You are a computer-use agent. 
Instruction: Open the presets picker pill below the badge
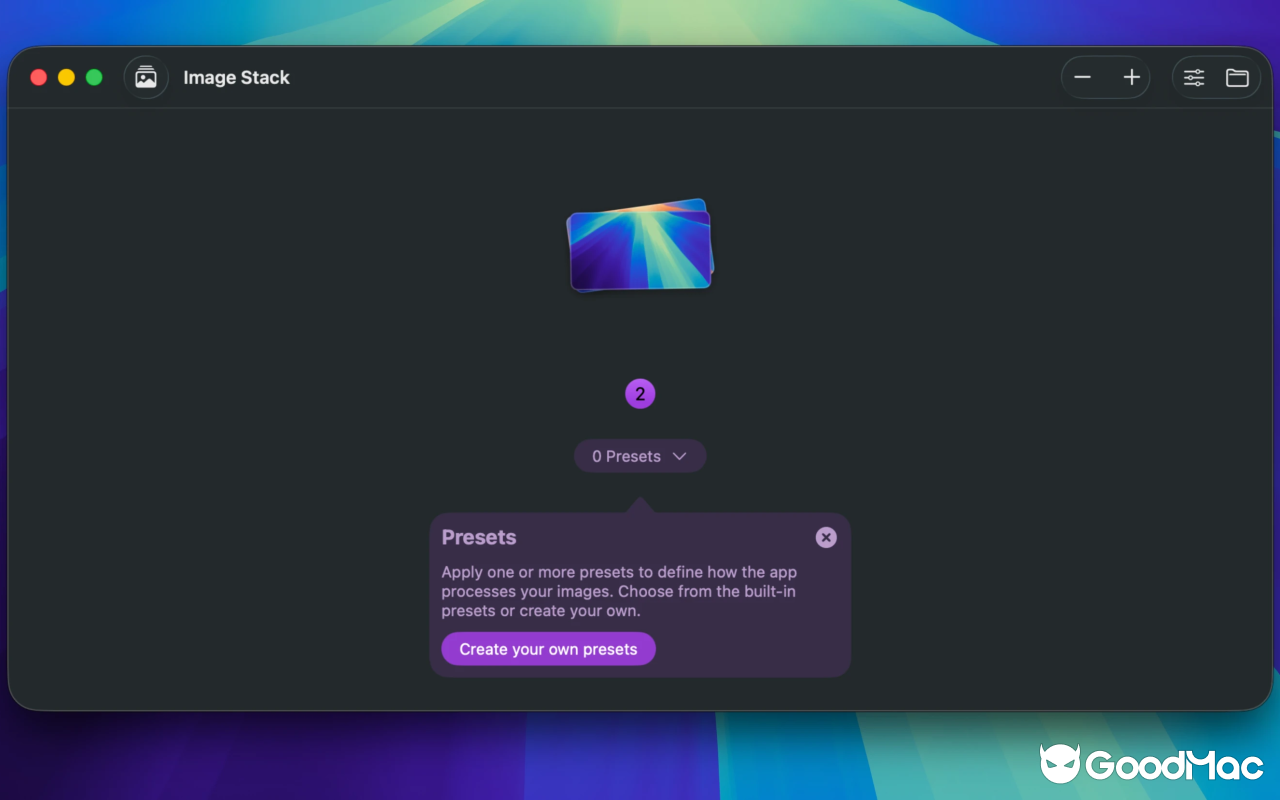[x=640, y=456]
